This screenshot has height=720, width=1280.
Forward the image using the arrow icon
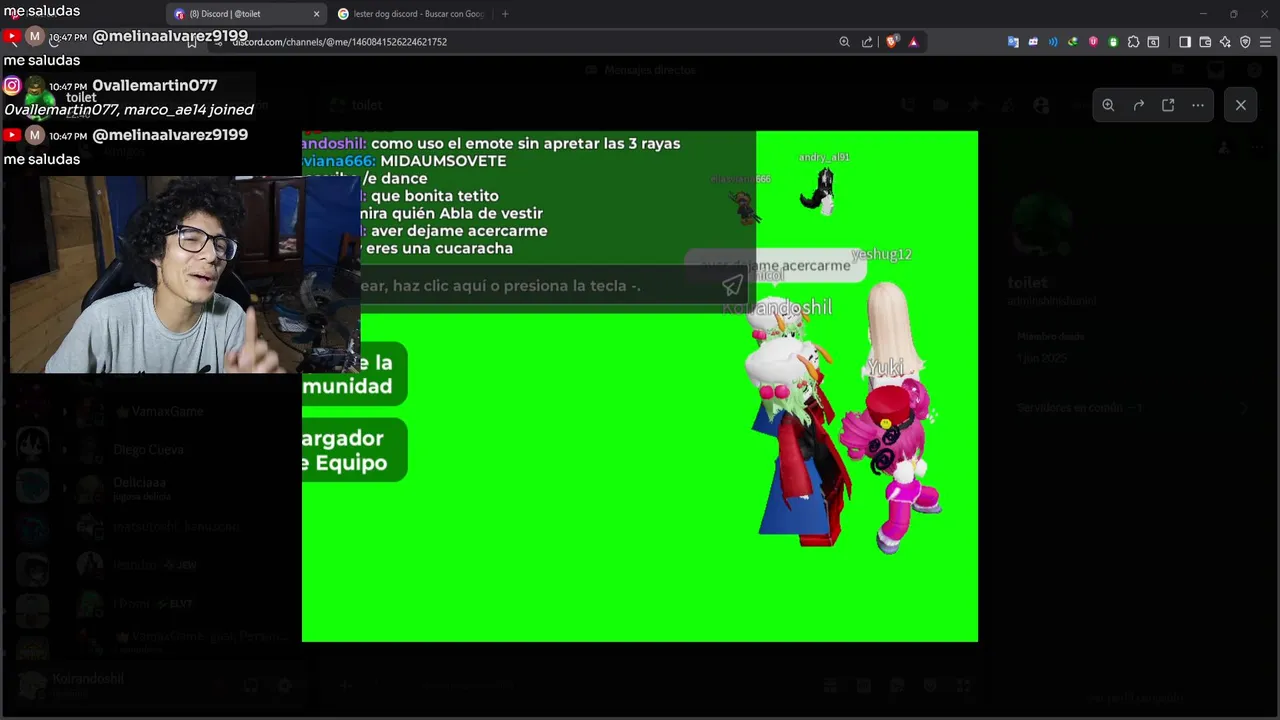point(1138,105)
